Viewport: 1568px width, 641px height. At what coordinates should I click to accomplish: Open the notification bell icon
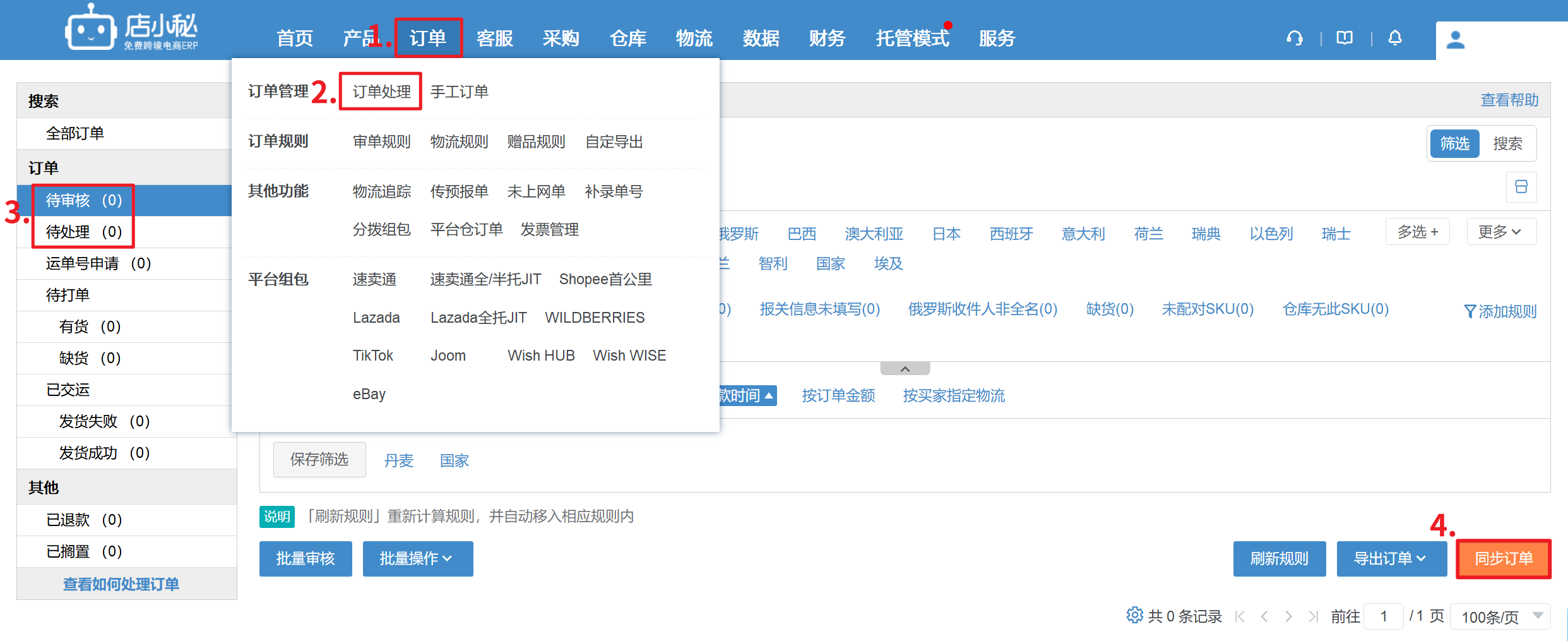[1395, 39]
